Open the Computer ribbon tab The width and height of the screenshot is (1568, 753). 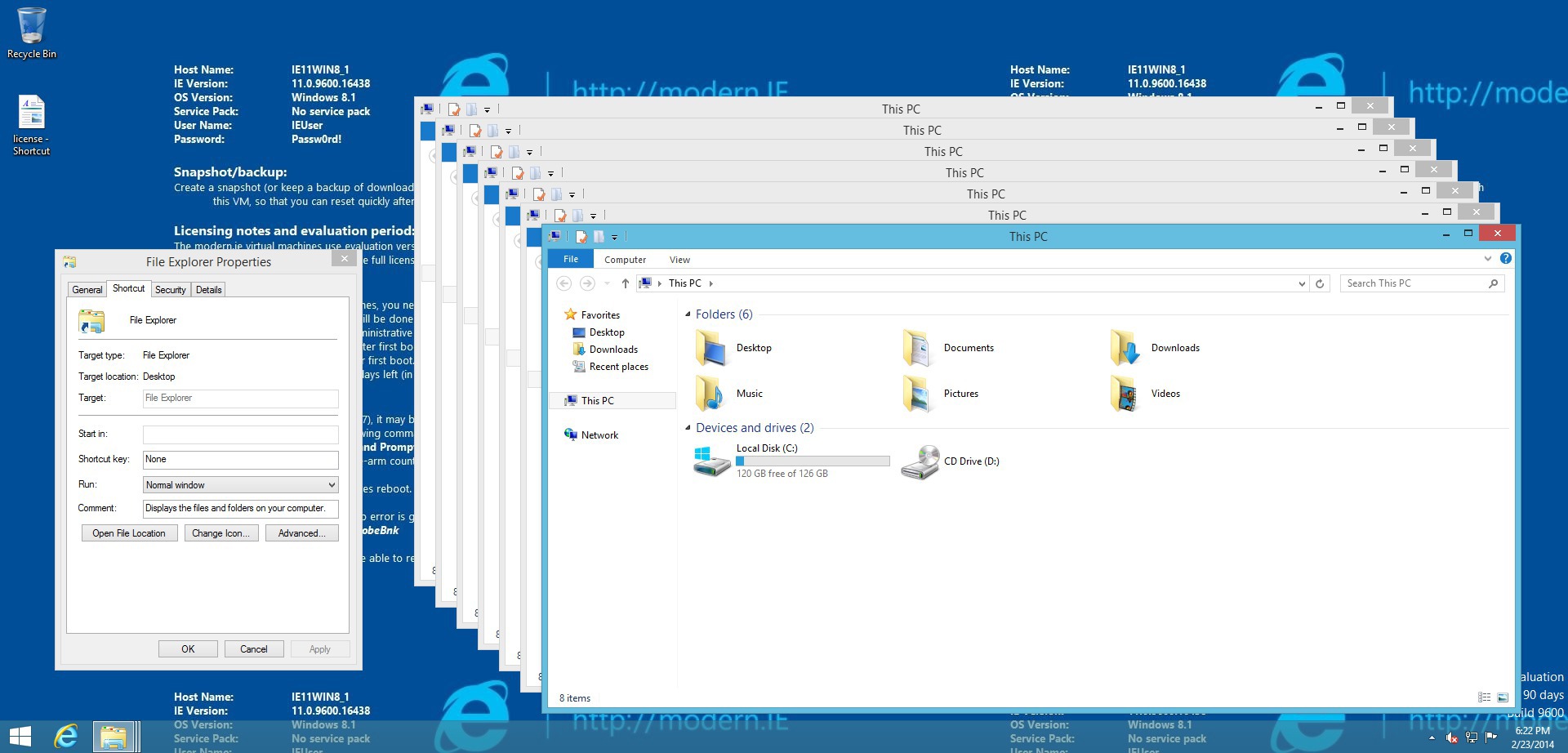(x=625, y=260)
